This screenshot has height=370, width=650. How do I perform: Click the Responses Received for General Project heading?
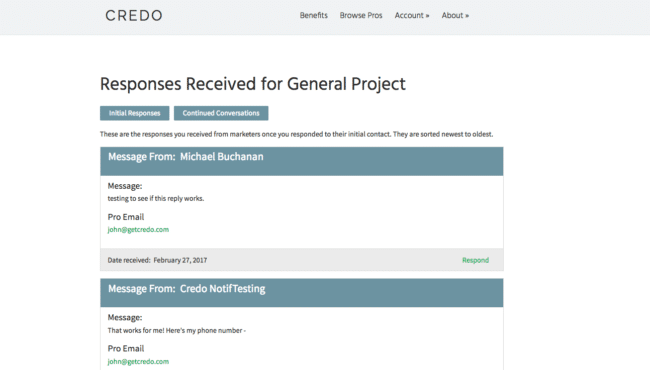pyautogui.click(x=252, y=84)
